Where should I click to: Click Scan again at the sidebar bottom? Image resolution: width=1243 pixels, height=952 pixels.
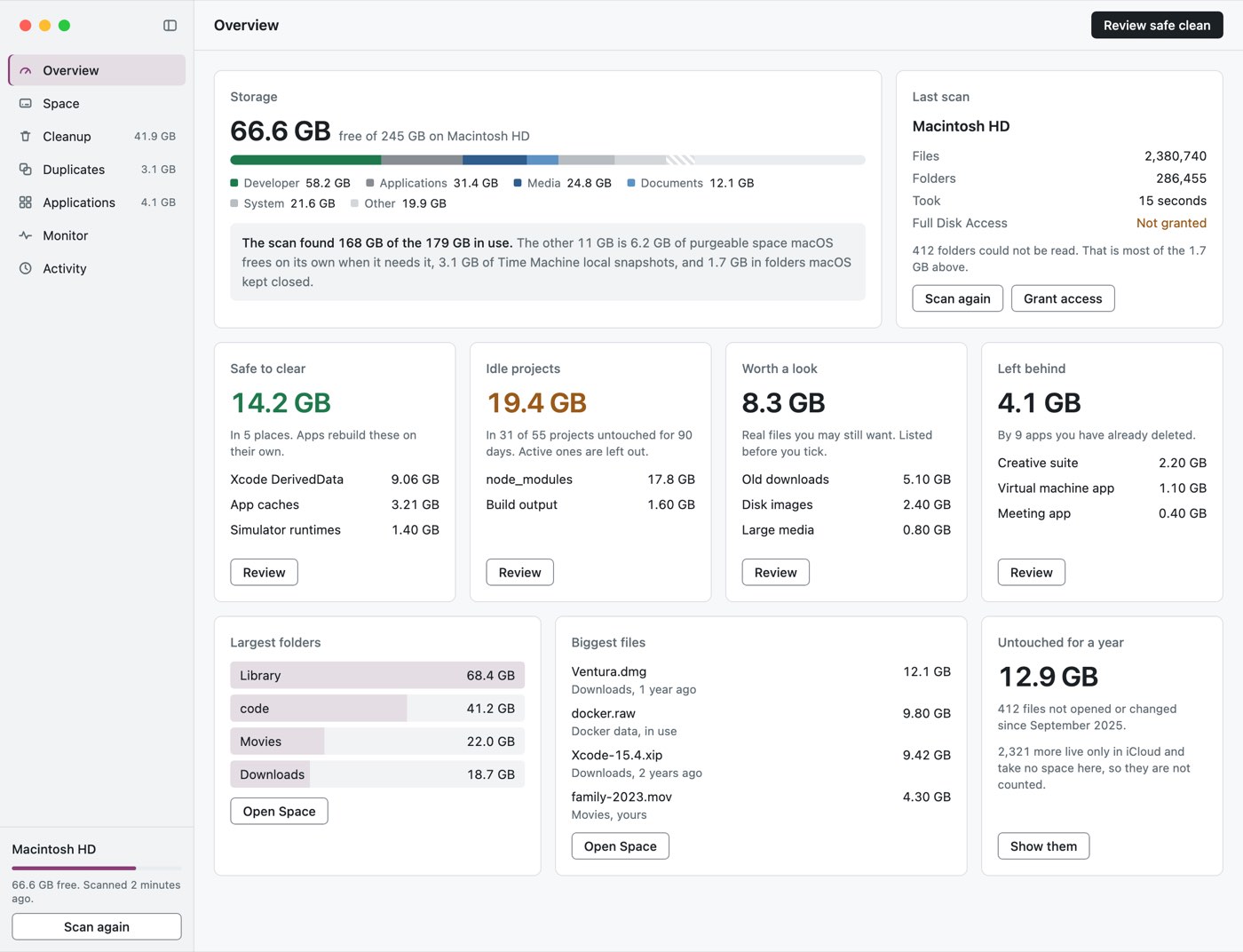pos(97,926)
